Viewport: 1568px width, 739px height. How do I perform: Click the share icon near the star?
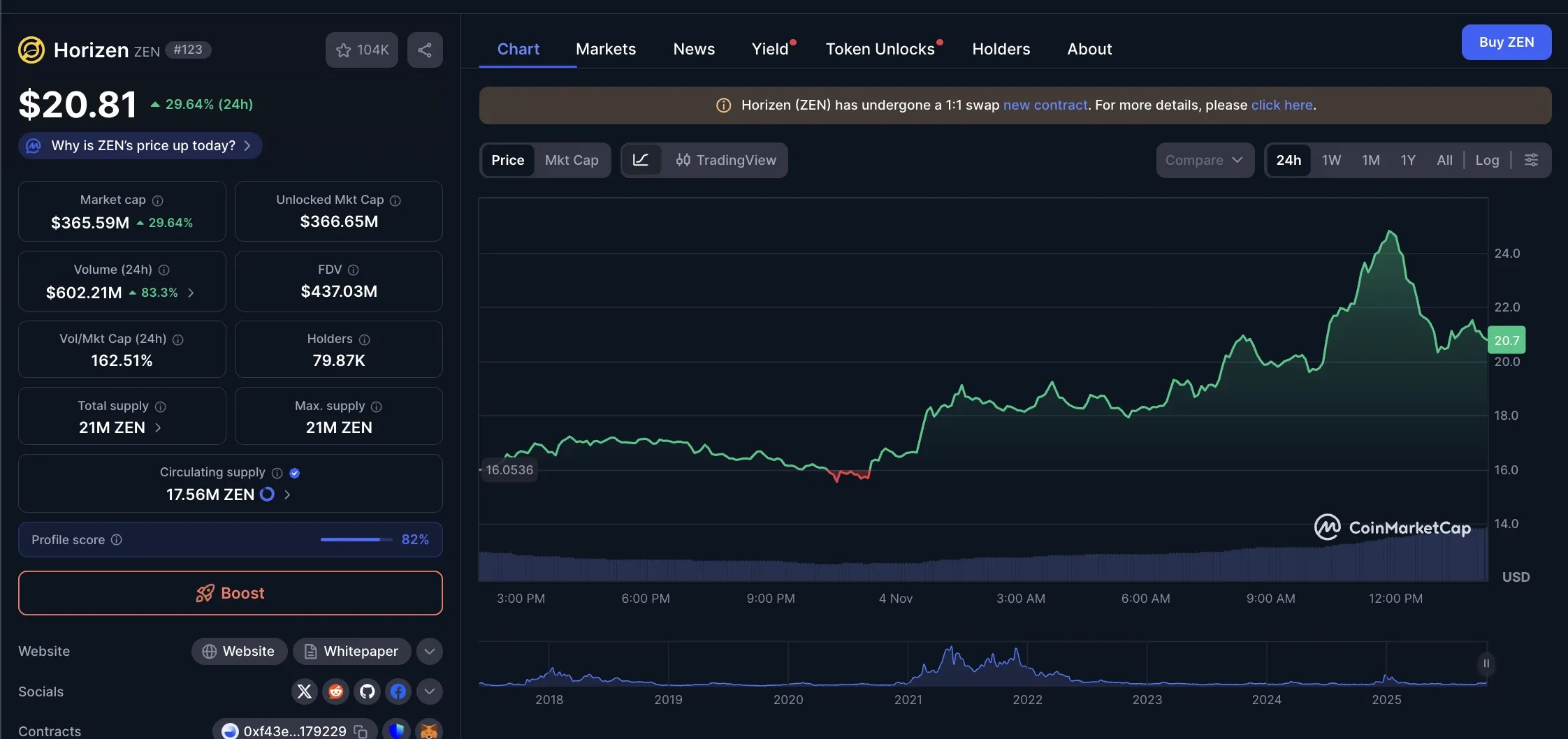click(425, 50)
